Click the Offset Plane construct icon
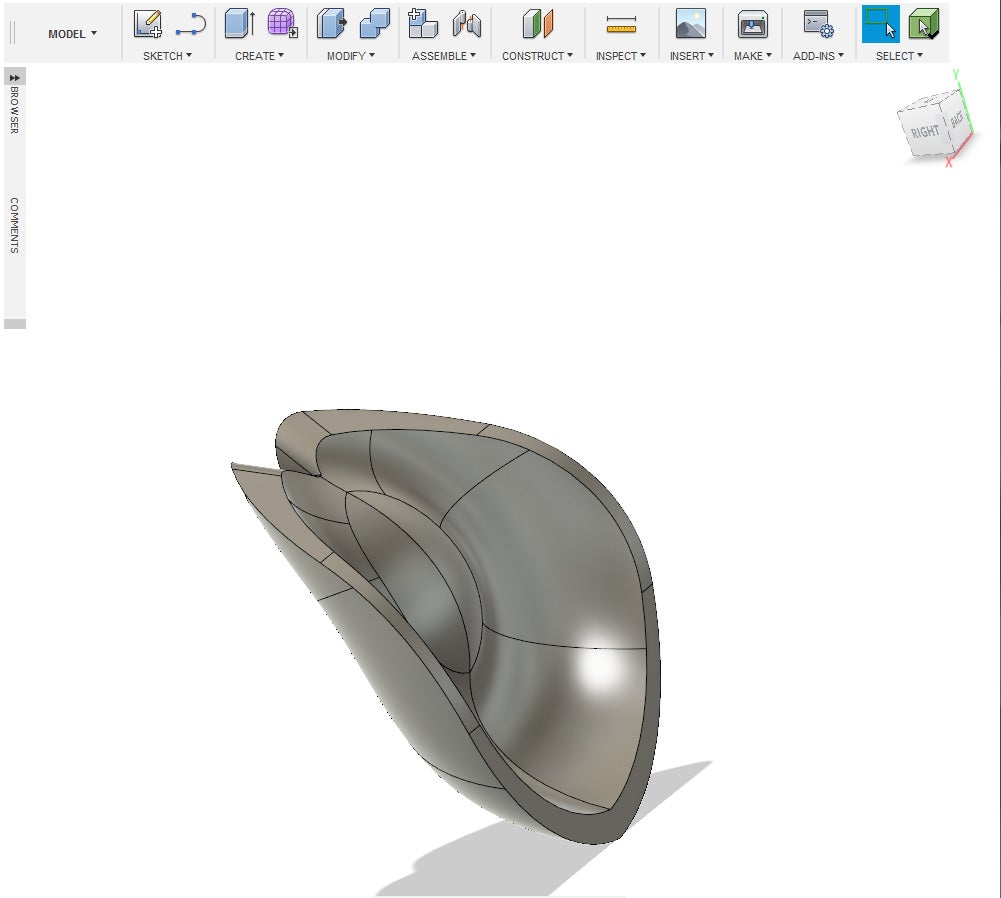1001x898 pixels. pos(537,24)
